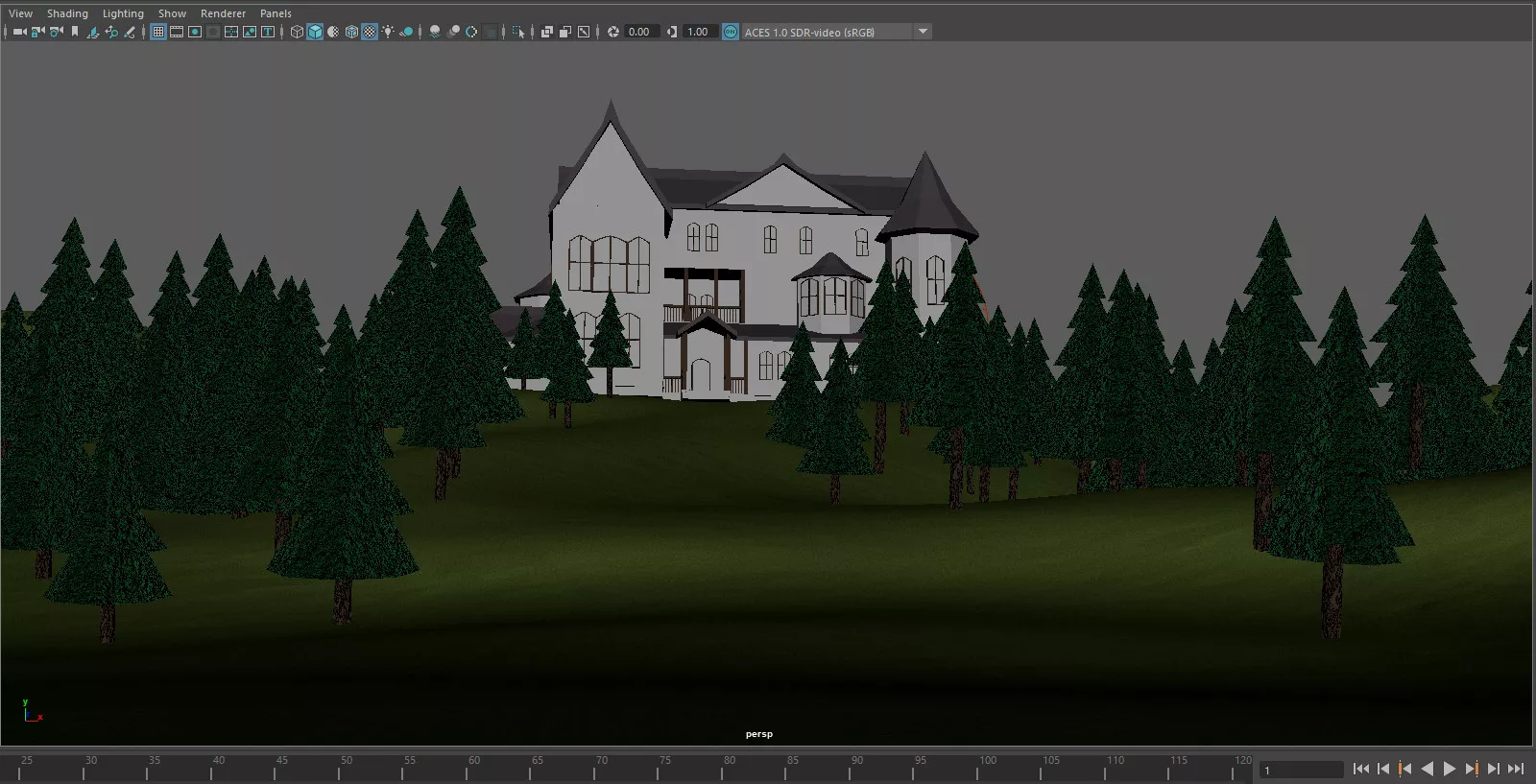Expand the Show menu
1536x784 pixels.
(172, 13)
